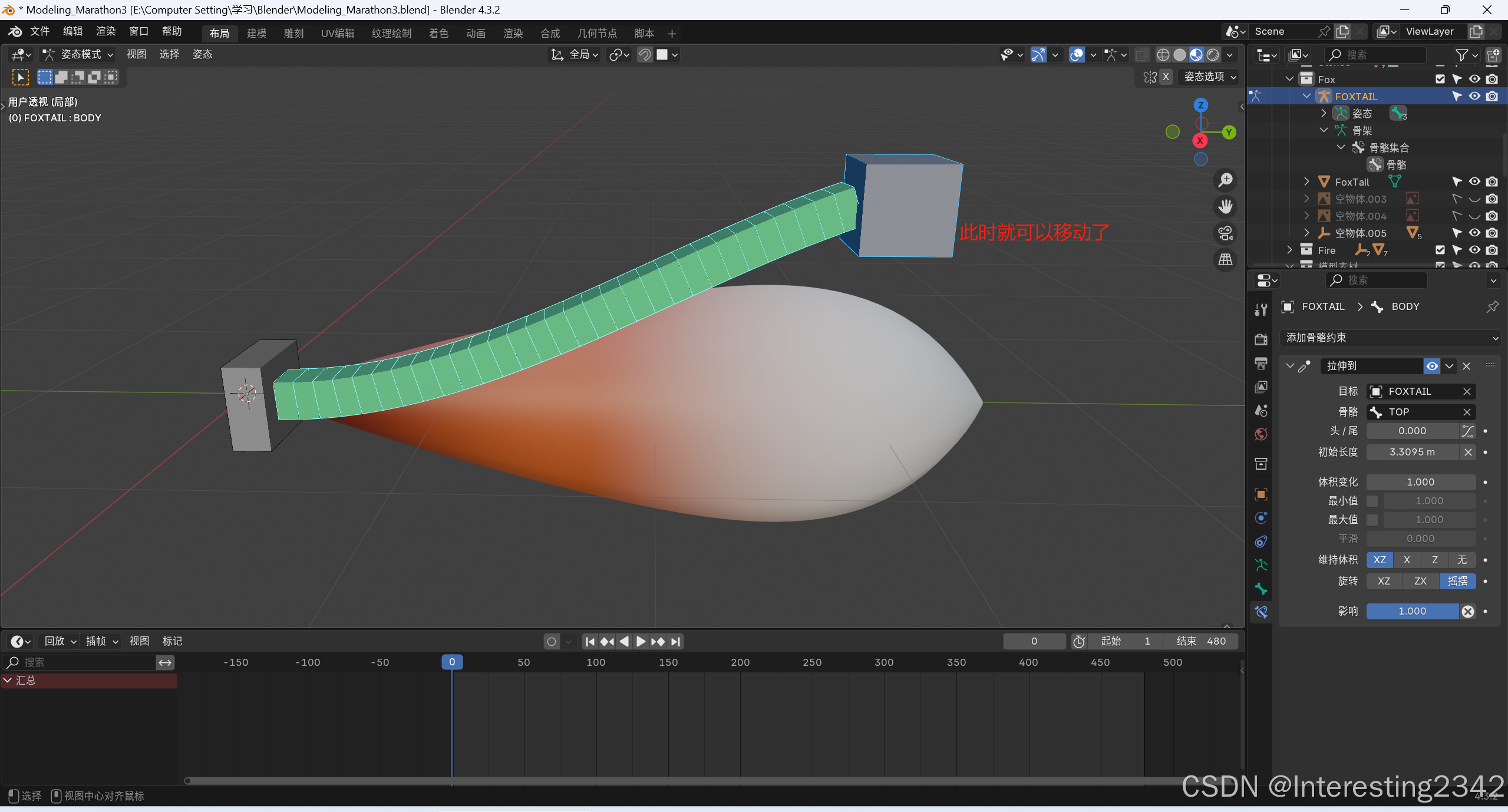Click the zoom view magnifier icon

[x=1226, y=180]
